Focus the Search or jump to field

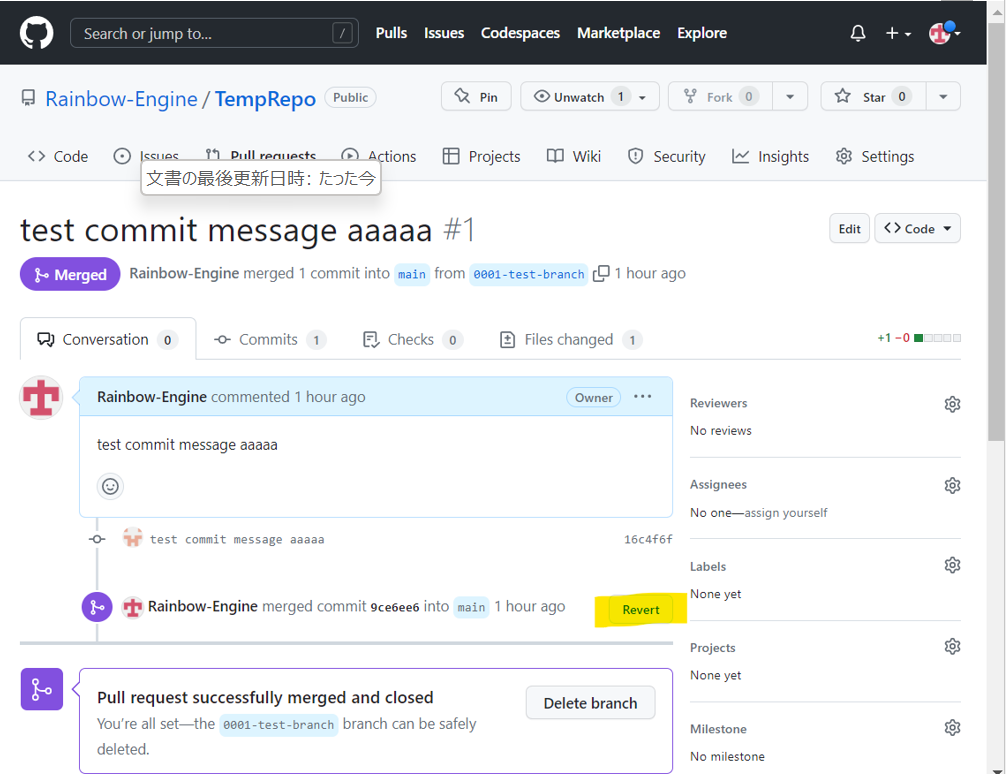[214, 33]
